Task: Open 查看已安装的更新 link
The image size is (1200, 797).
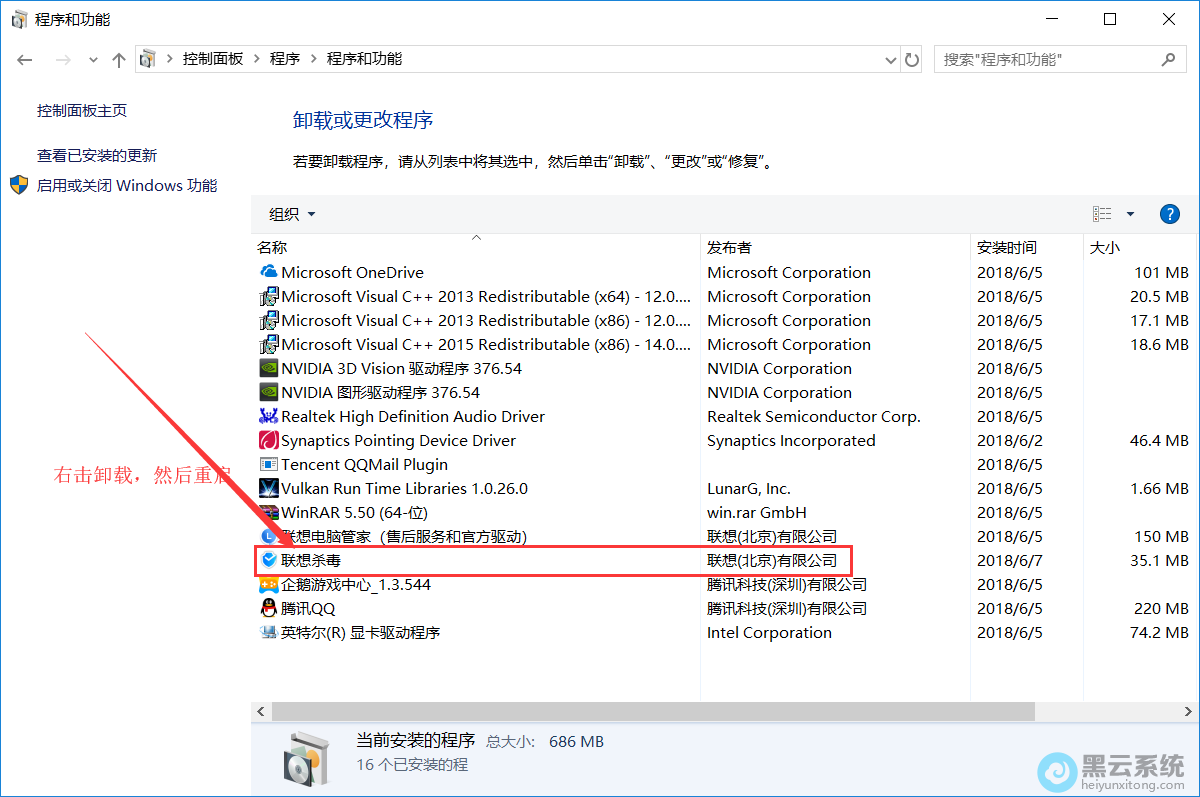Action: coord(97,155)
